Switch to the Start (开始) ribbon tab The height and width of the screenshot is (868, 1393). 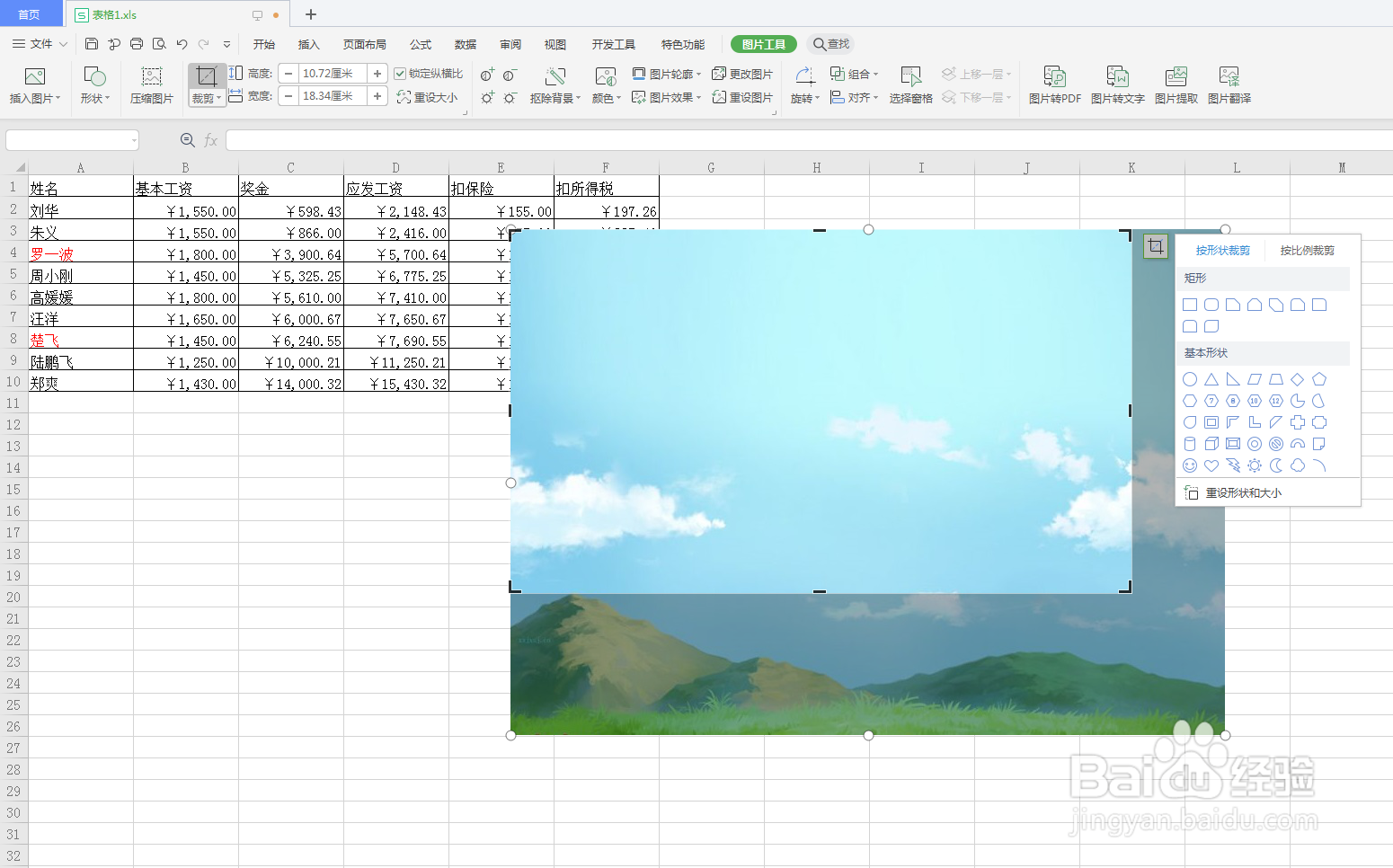coord(264,44)
